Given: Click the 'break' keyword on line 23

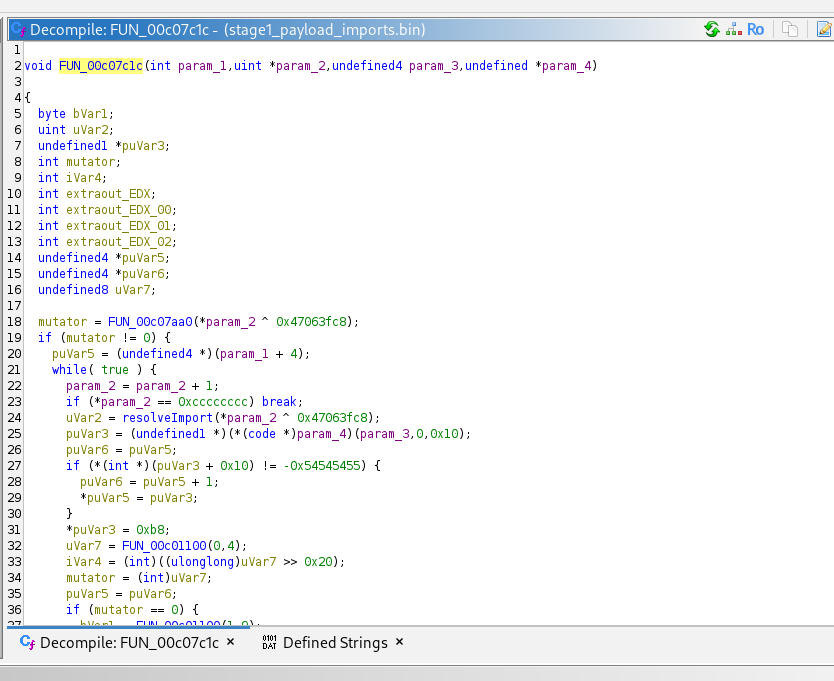Looking at the screenshot, I should coord(279,402).
